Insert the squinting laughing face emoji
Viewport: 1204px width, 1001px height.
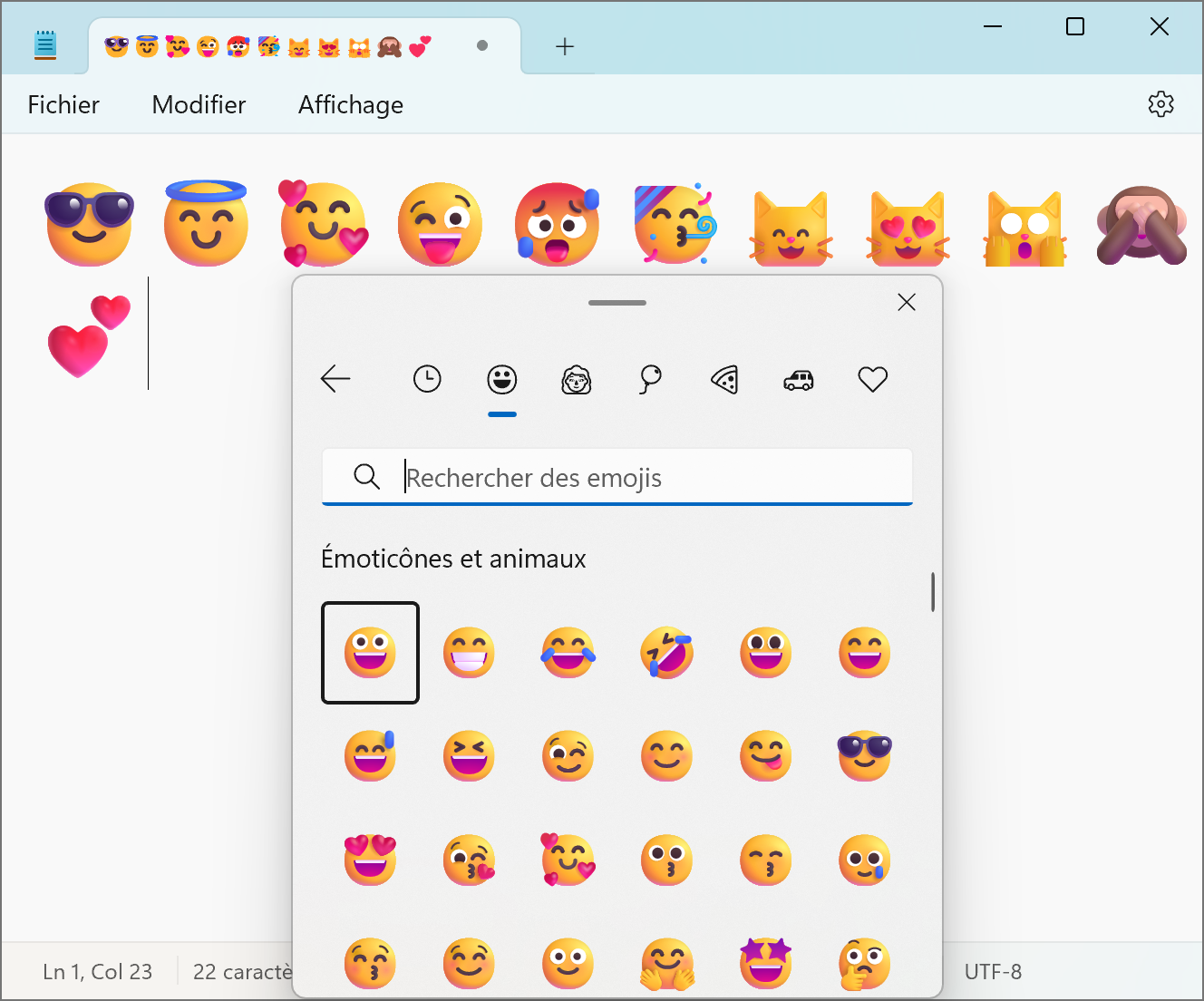[x=469, y=756]
